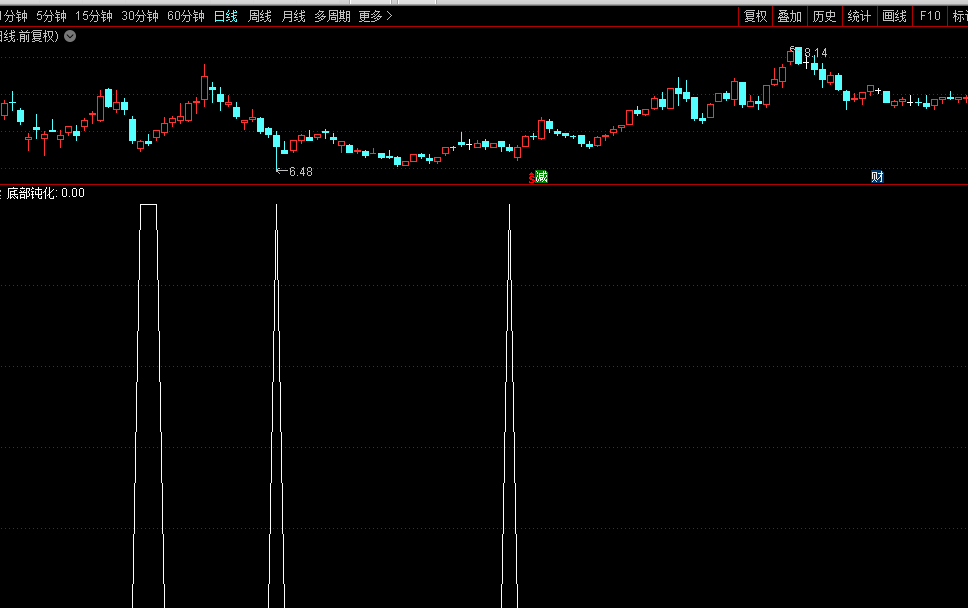Switch to 周线 weekly chart
968x608 pixels.
pos(260,16)
